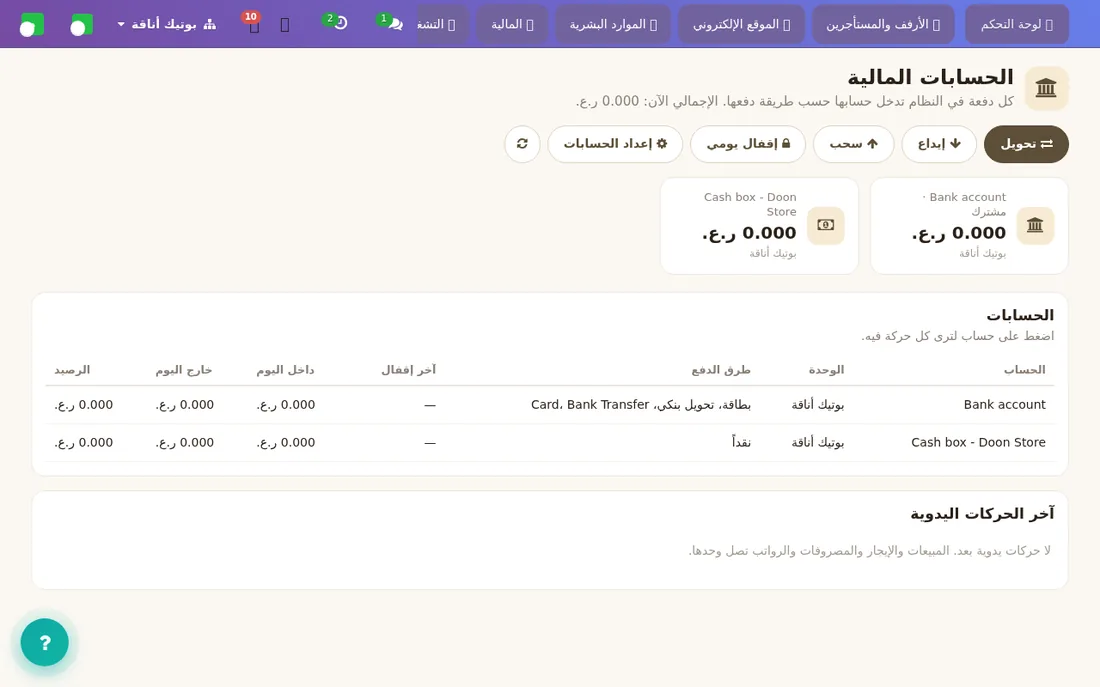Open the partially hidden التشغ menu item
The image size is (1100, 687).
tap(443, 25)
